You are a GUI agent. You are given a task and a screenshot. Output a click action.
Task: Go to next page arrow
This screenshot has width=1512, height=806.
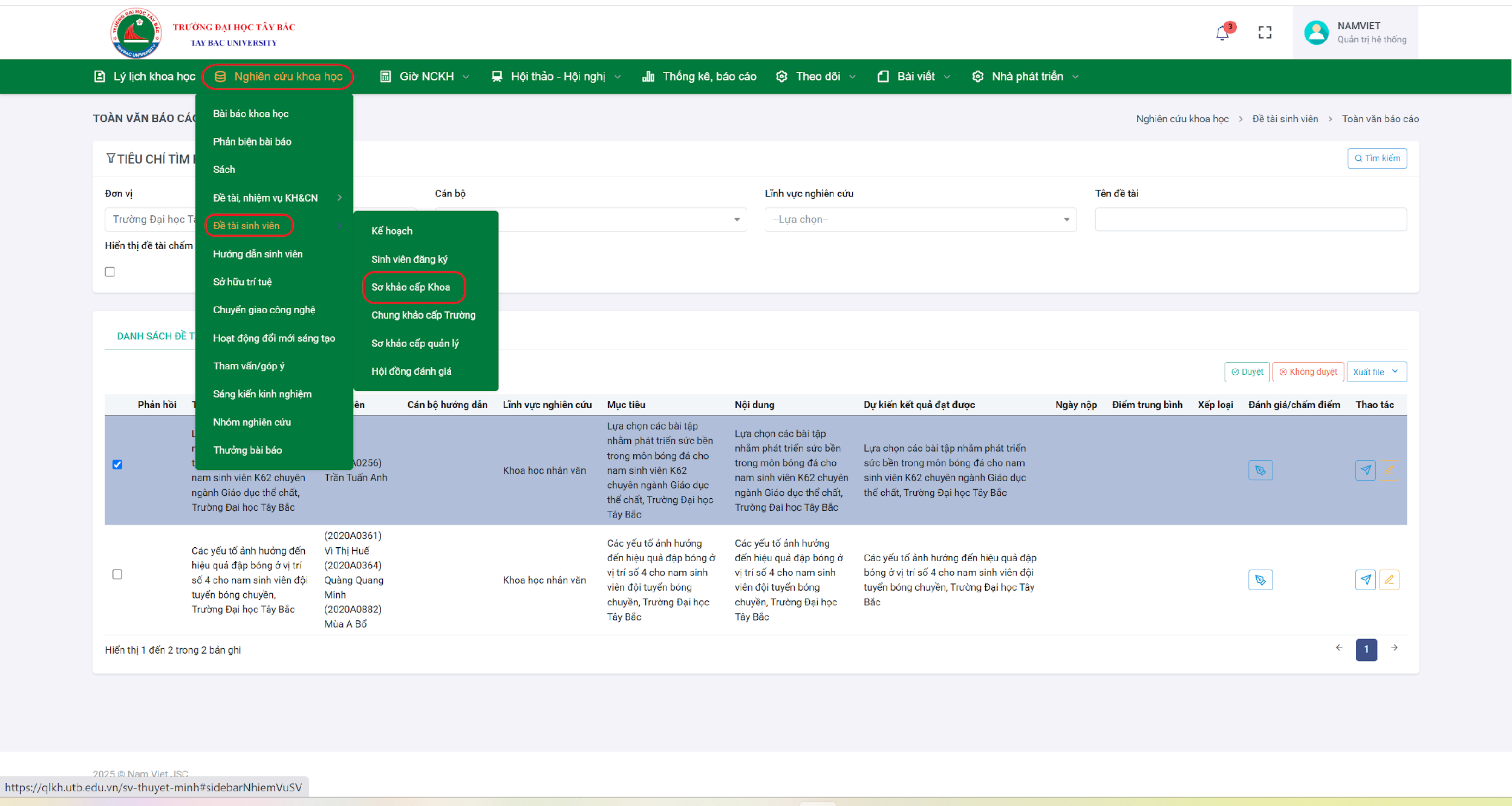[1394, 648]
